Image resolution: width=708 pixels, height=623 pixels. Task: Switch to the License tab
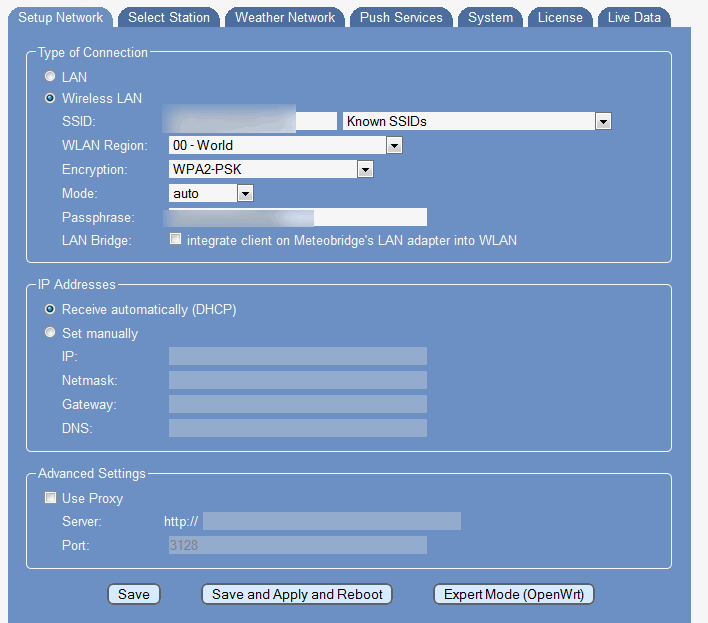coord(560,17)
